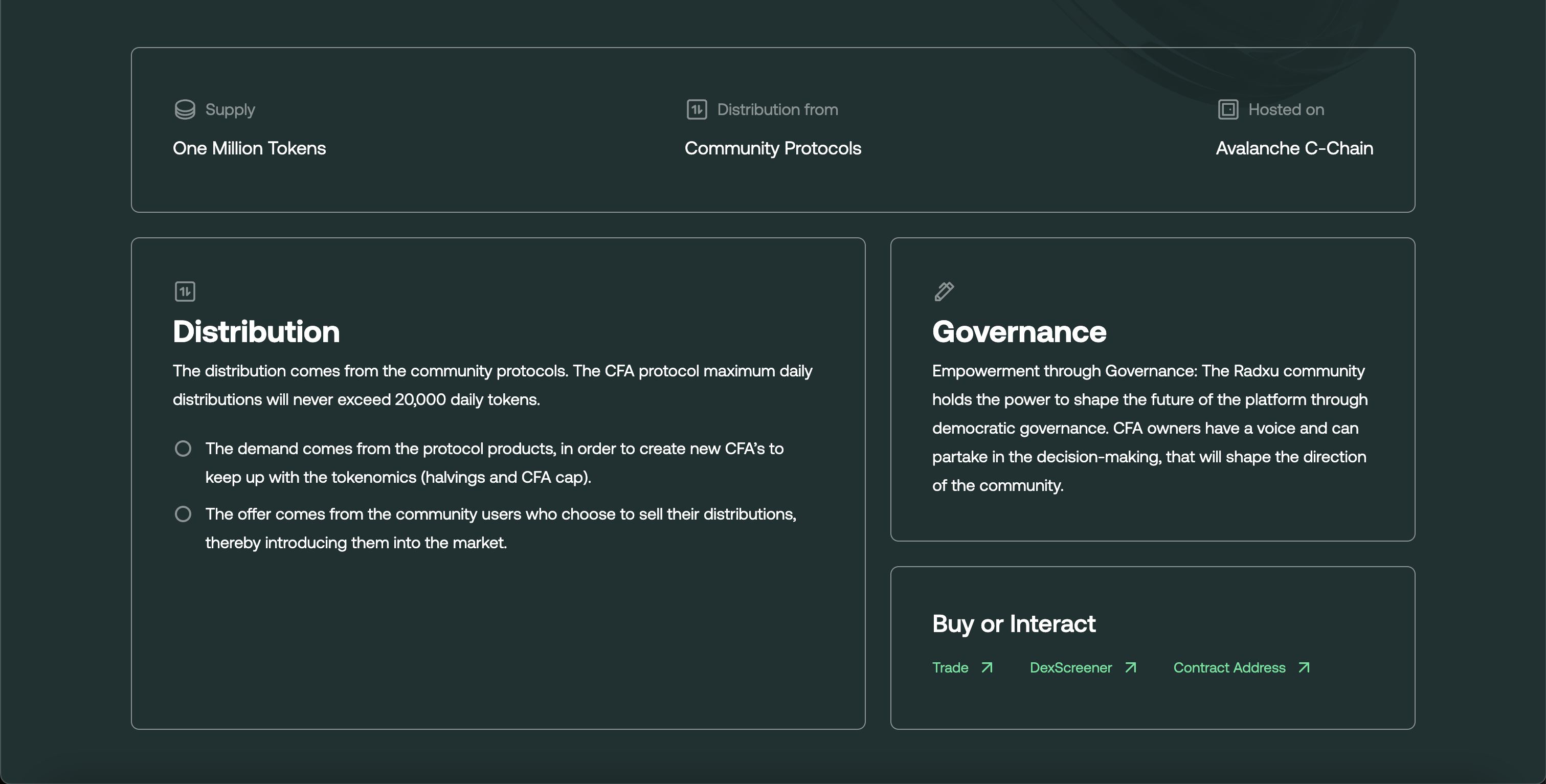The height and width of the screenshot is (784, 1546).
Task: Click the Distribution panel header icon
Action: coord(185,291)
